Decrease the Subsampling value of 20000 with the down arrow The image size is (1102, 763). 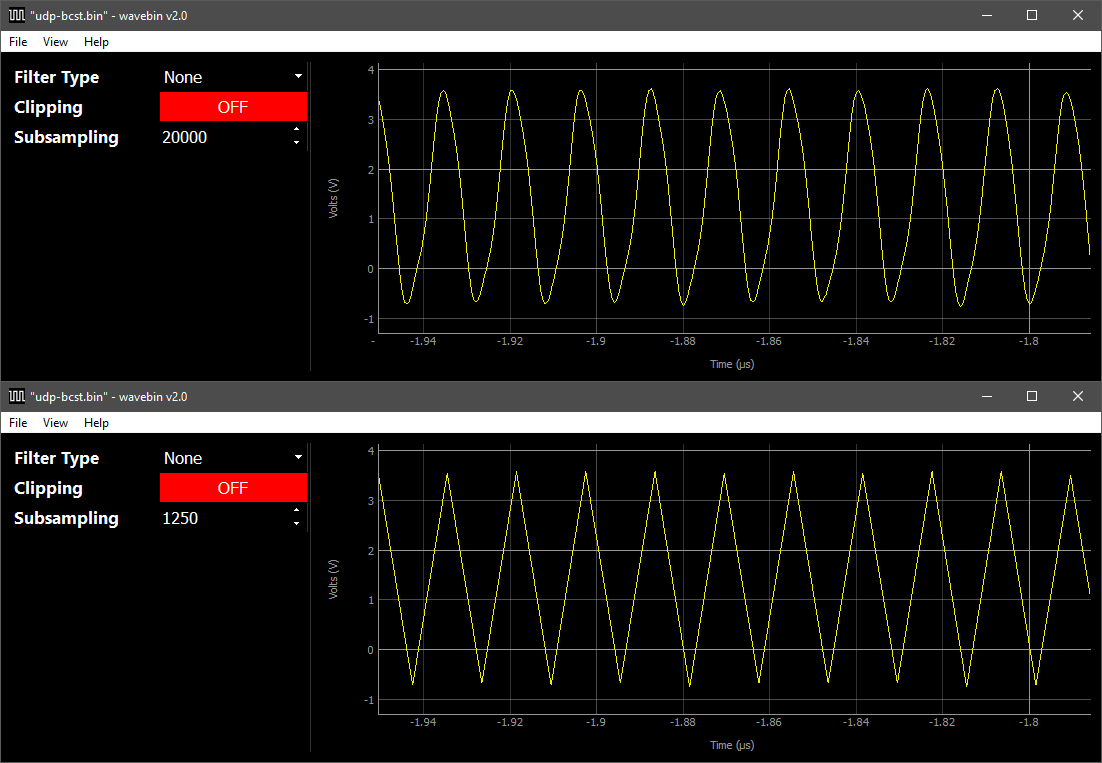[297, 143]
